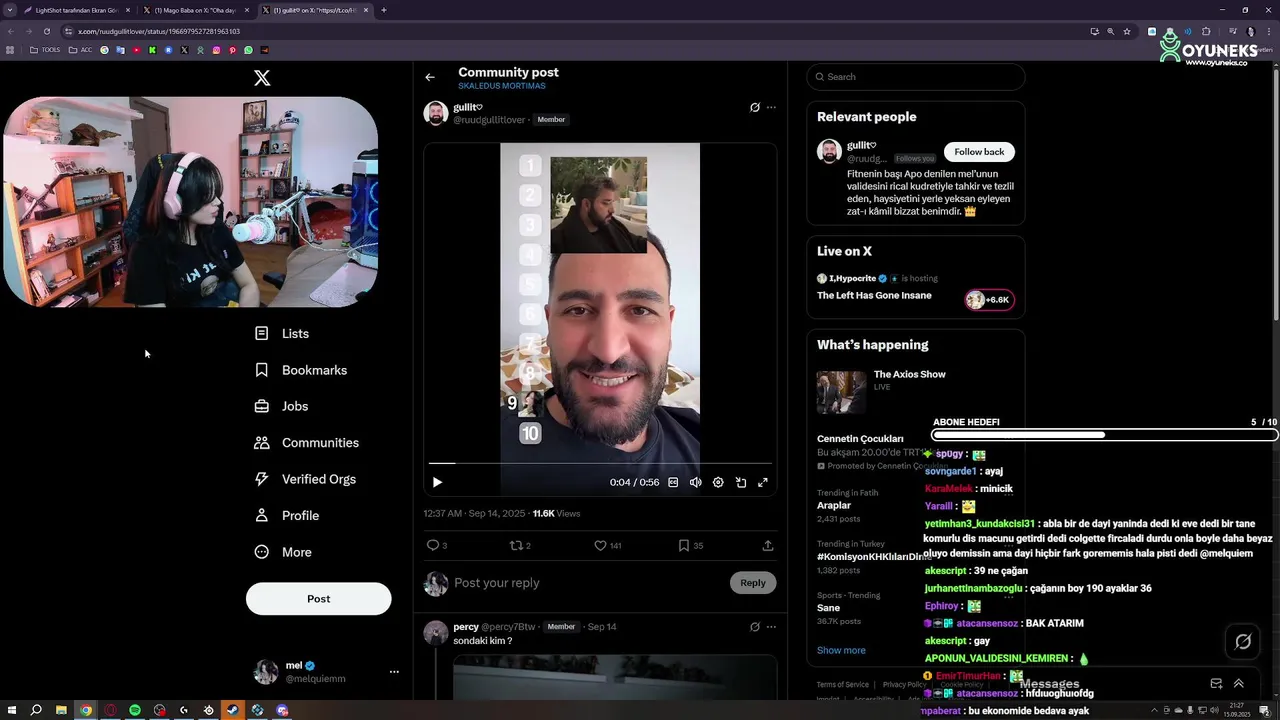Like the post with 141 likes
Viewport: 1280px width, 720px height.
click(600, 545)
